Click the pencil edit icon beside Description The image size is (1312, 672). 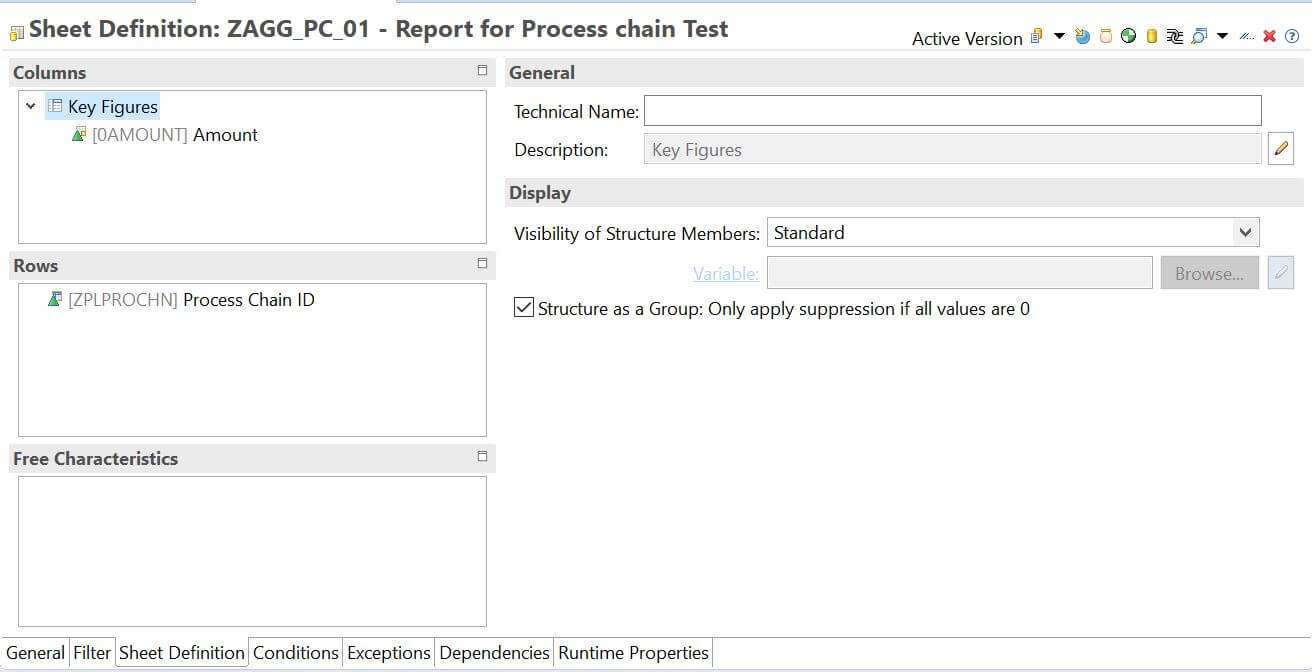[x=1281, y=148]
